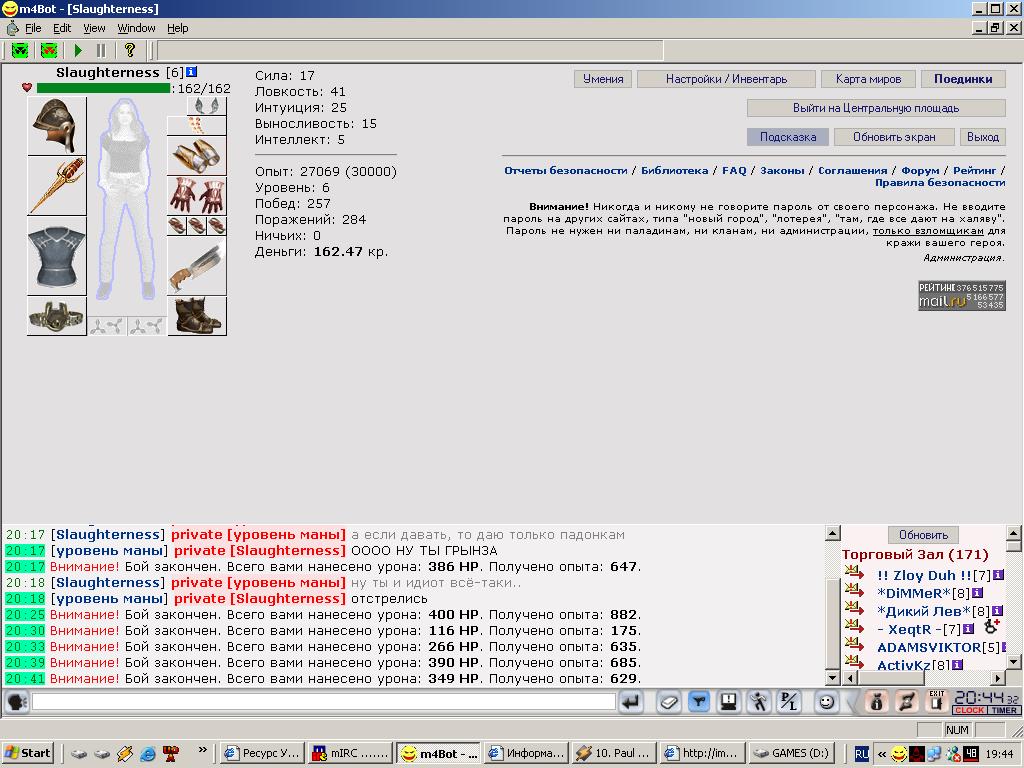Open the Поединки tab
The width and height of the screenshot is (1024, 768).
click(963, 79)
